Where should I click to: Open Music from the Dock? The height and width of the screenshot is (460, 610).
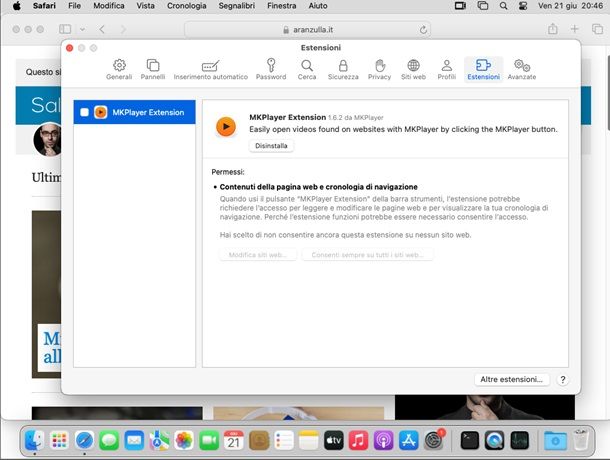coord(358,441)
